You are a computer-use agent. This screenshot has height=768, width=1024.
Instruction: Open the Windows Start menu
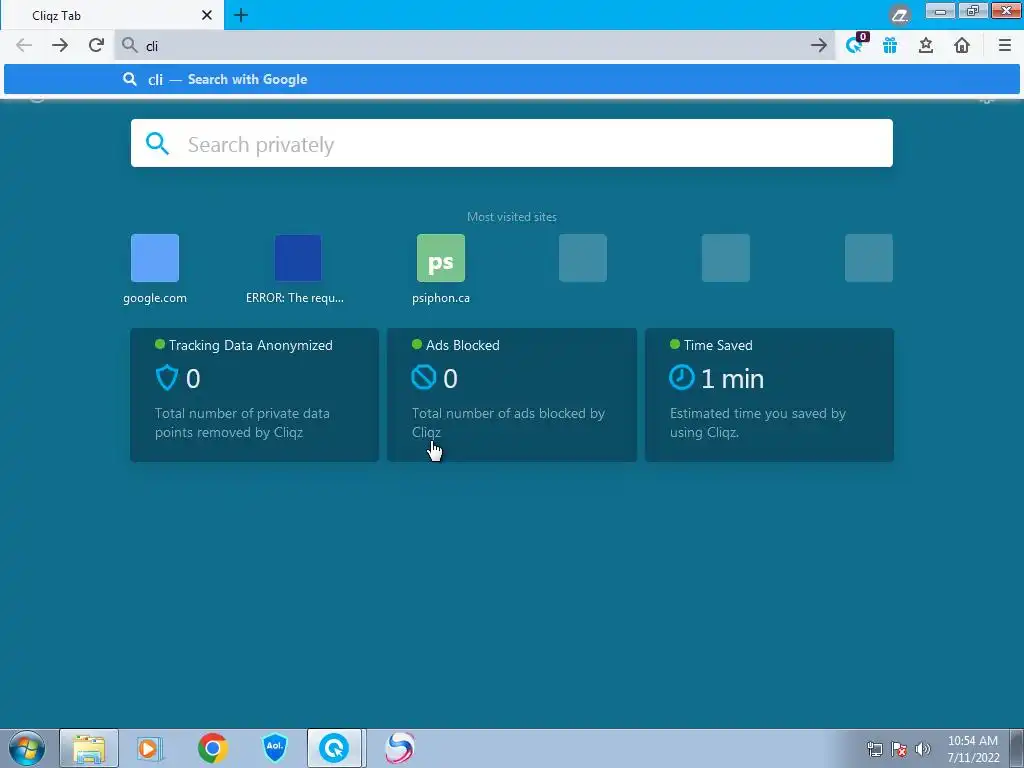pyautogui.click(x=27, y=748)
